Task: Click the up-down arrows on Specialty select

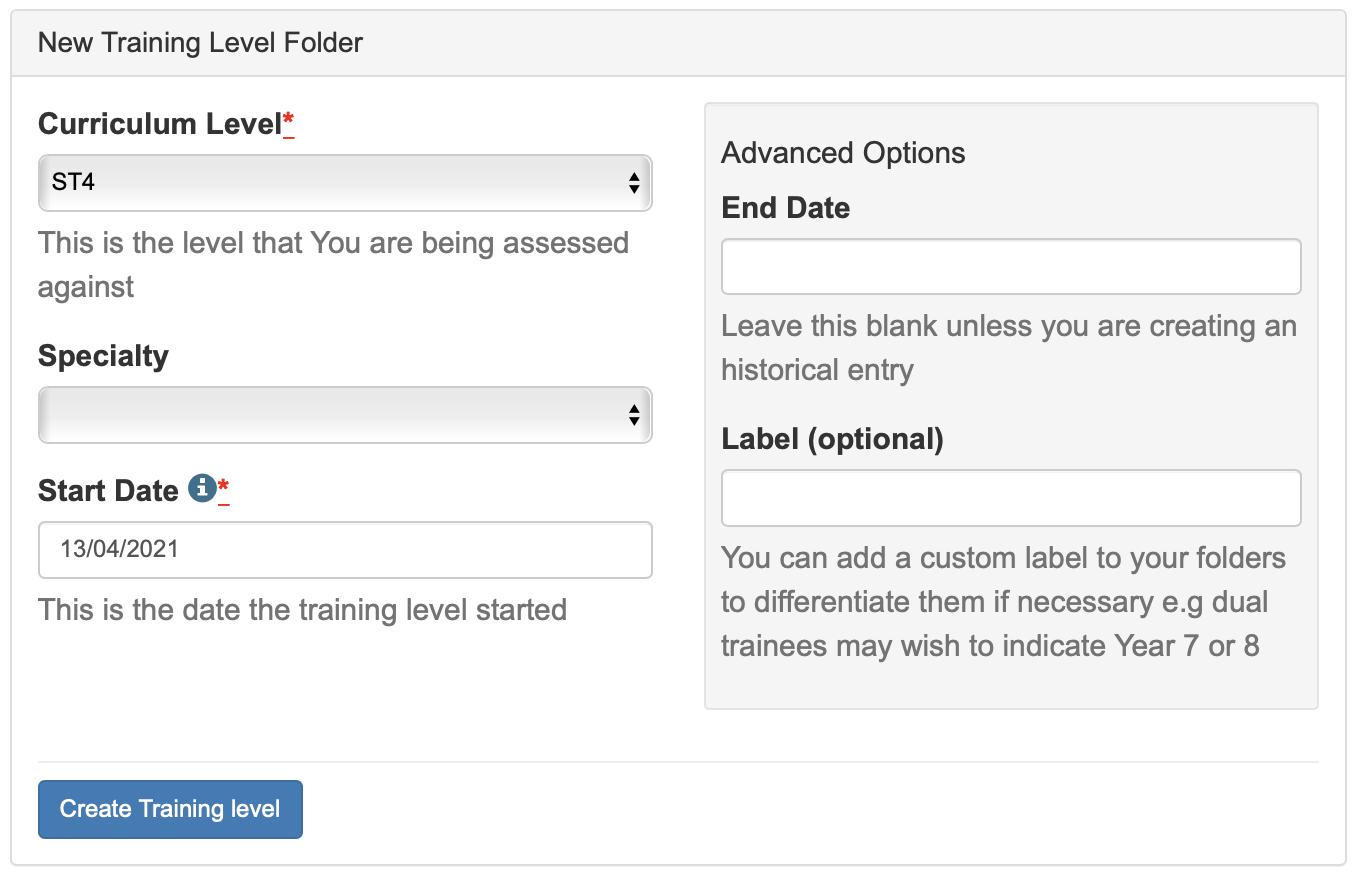Action: point(634,415)
